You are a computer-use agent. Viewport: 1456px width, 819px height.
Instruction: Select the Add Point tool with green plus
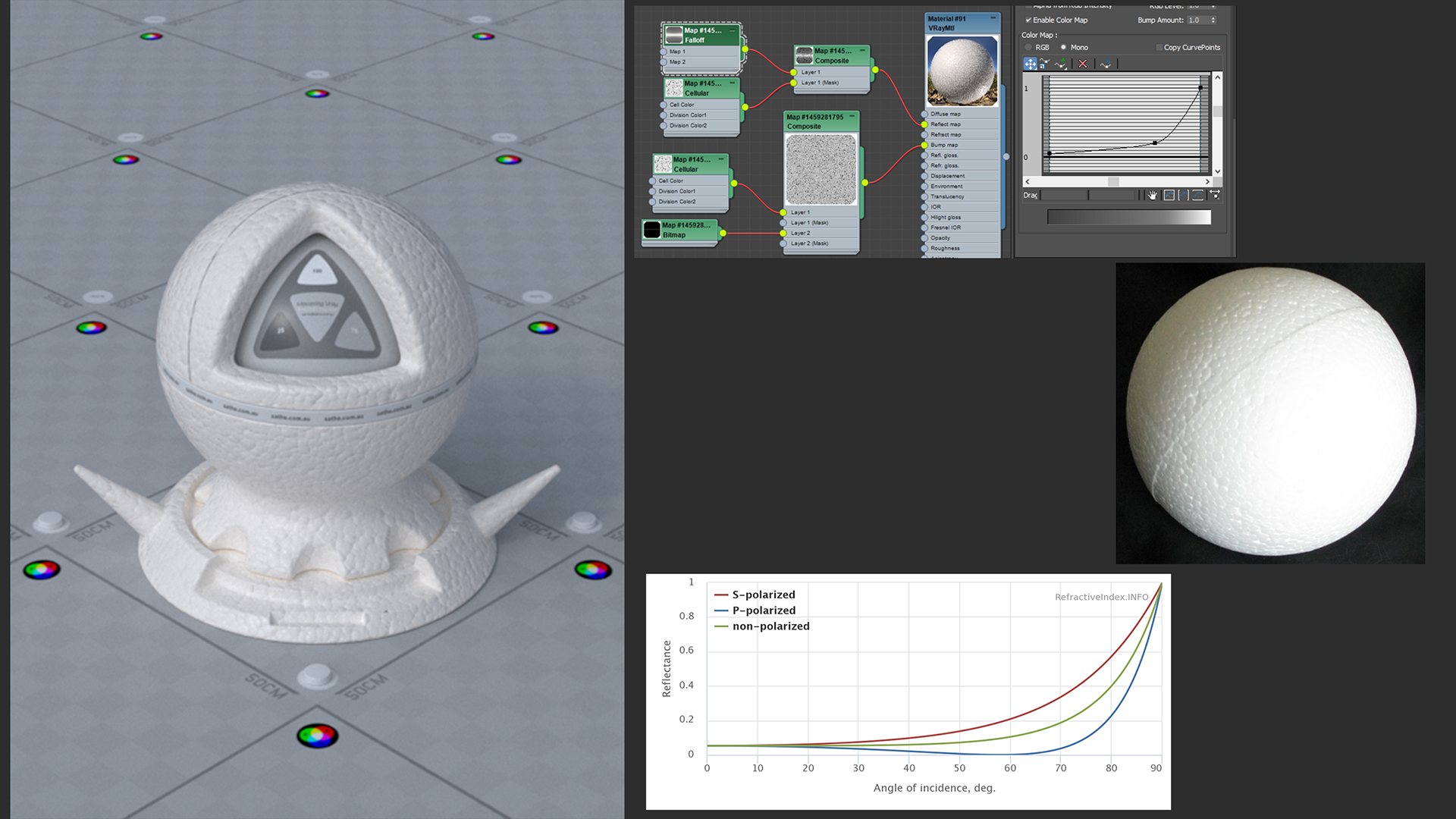coord(1061,64)
